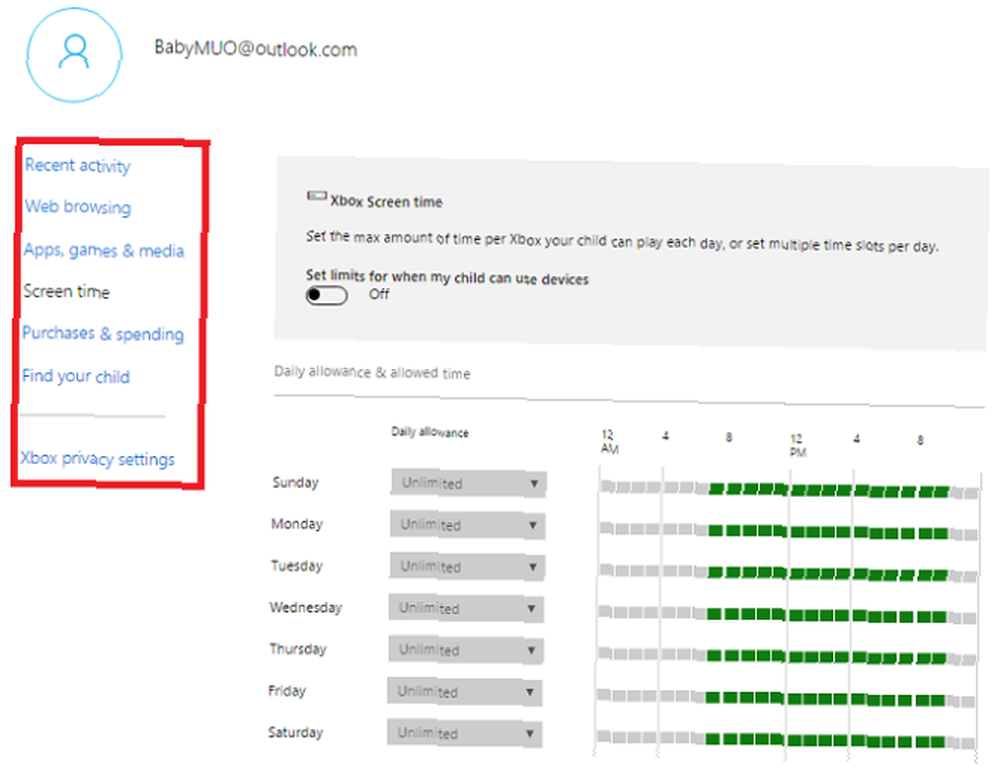
Task: Click Sunday's allowed time schedule bar
Action: pyautogui.click(x=790, y=490)
